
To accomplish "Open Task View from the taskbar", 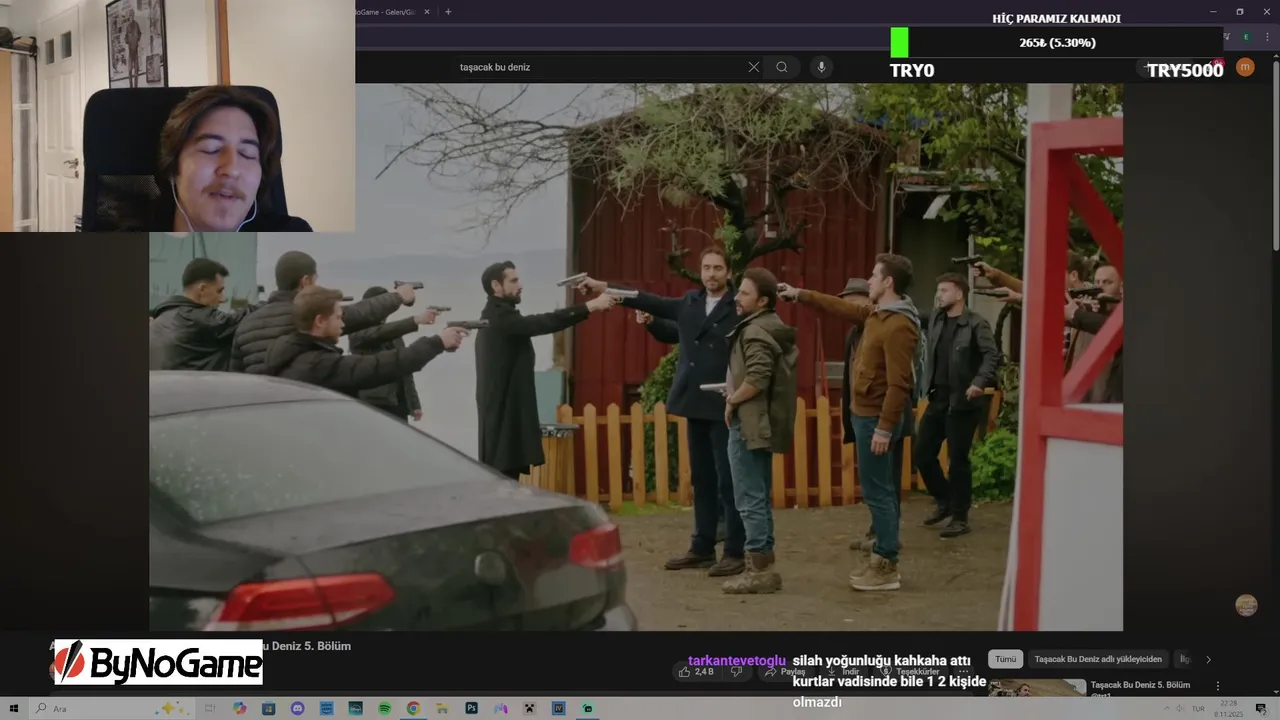I will point(210,708).
